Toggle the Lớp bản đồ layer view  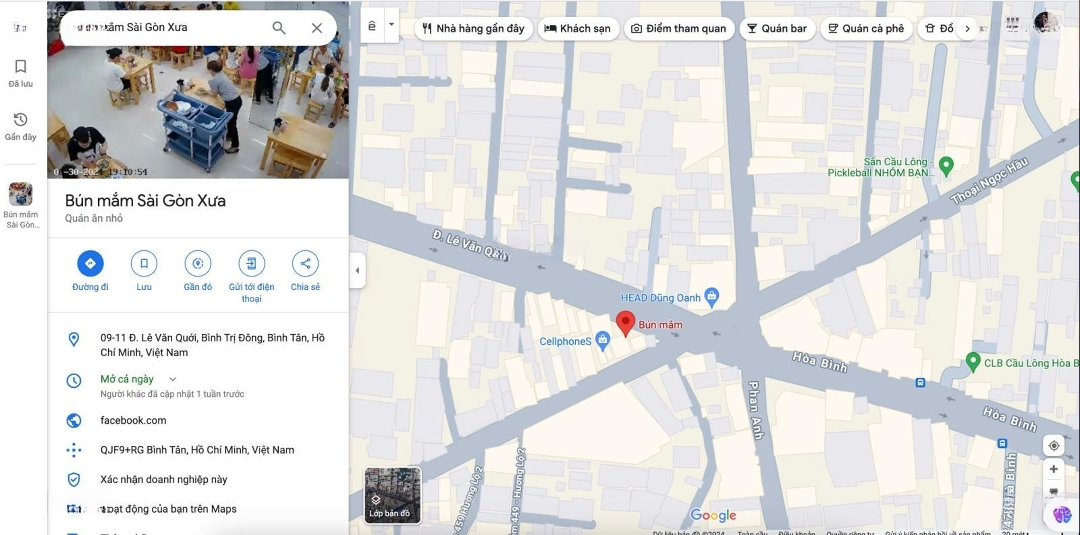point(392,495)
